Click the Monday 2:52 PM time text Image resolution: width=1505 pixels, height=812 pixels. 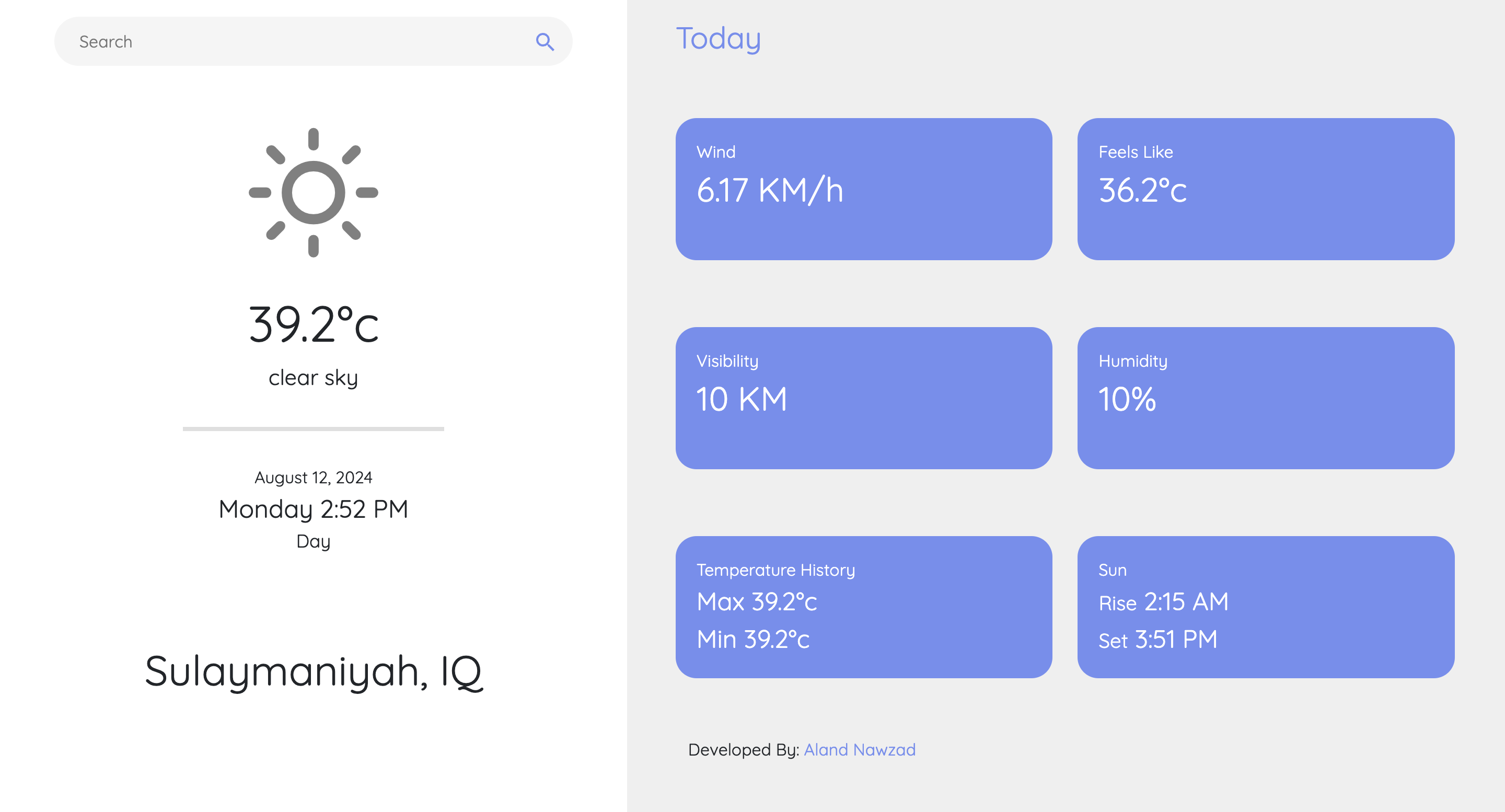[x=313, y=509]
